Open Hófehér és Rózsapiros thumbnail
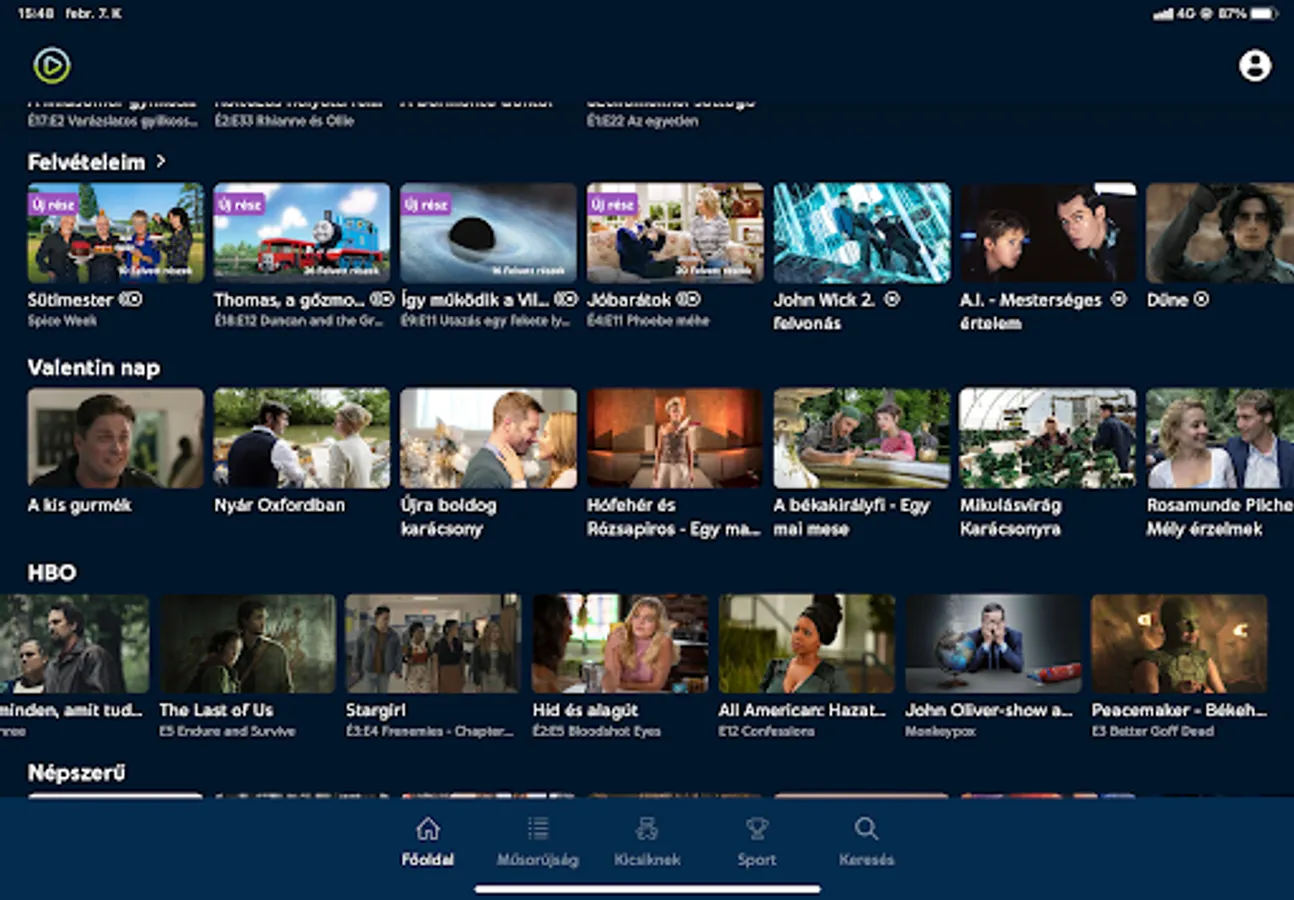This screenshot has width=1294, height=900. click(x=675, y=438)
